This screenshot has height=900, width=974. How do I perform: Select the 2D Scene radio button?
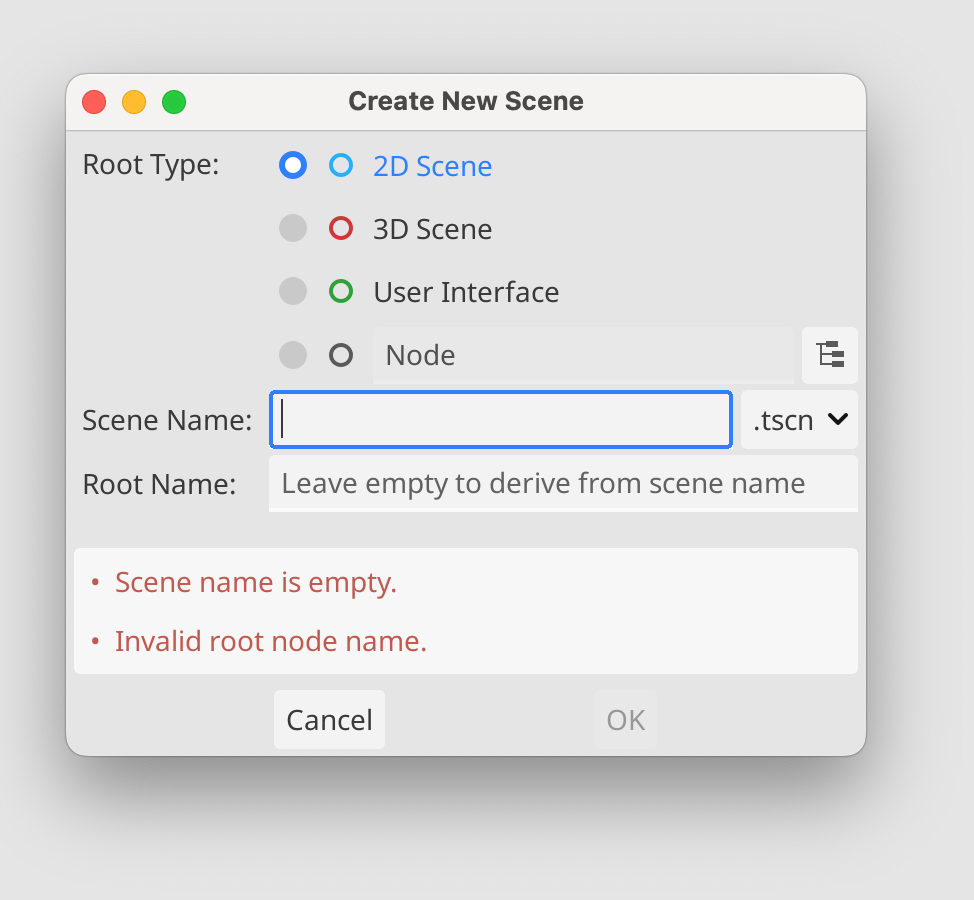(x=293, y=165)
